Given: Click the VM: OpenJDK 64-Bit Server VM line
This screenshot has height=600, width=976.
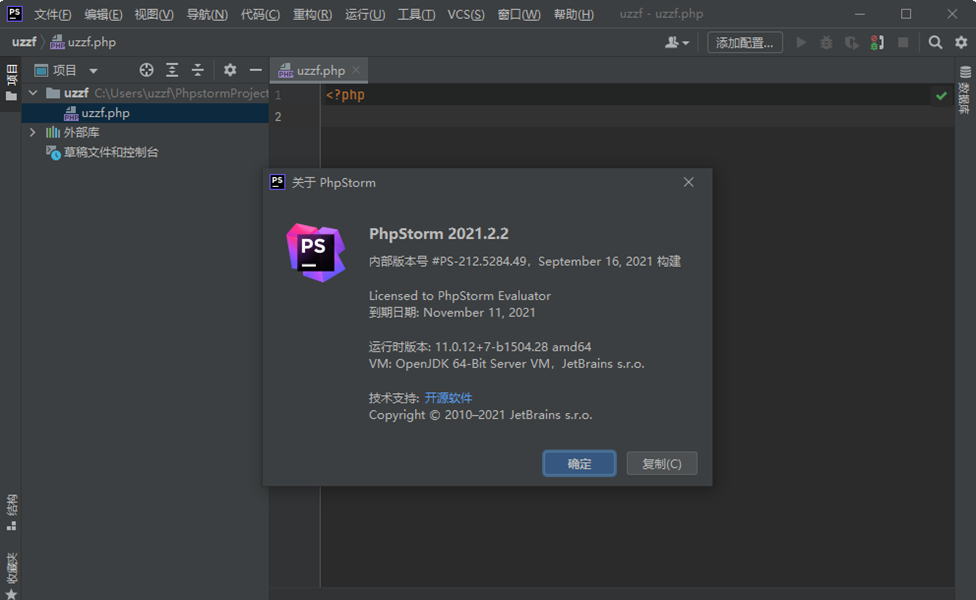Looking at the screenshot, I should tap(507, 363).
